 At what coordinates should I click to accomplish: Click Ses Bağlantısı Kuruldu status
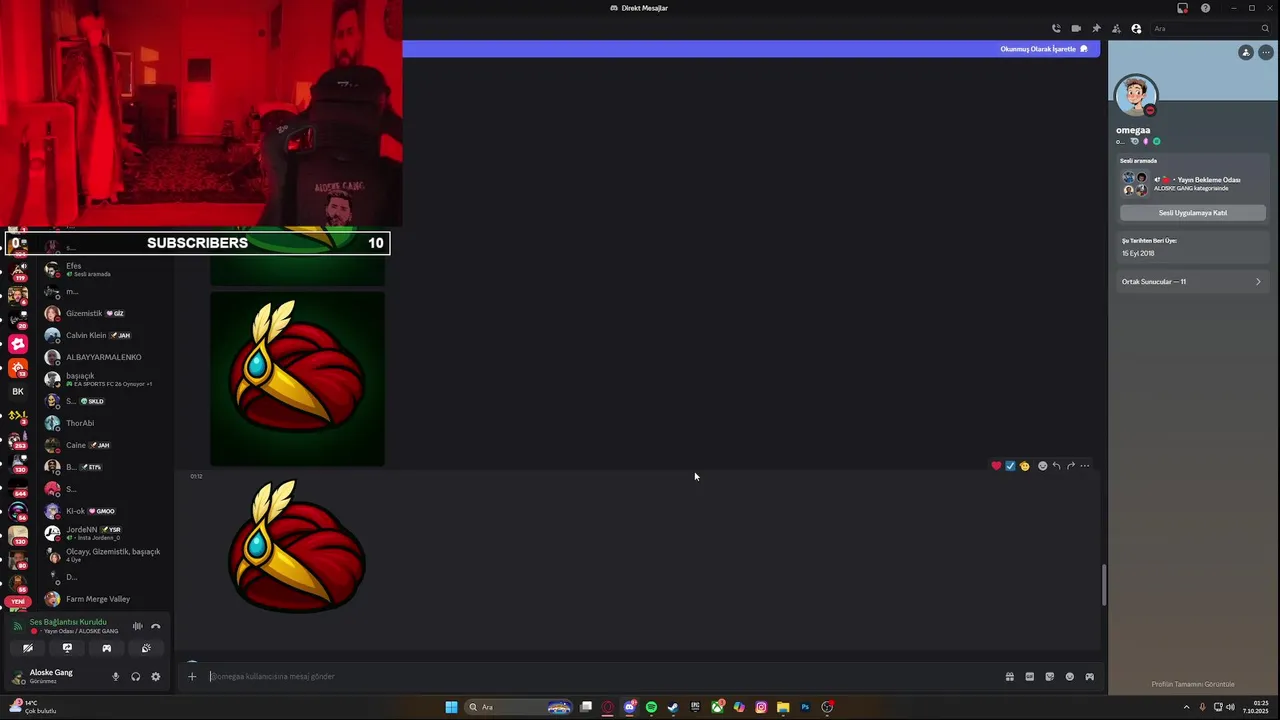point(67,622)
